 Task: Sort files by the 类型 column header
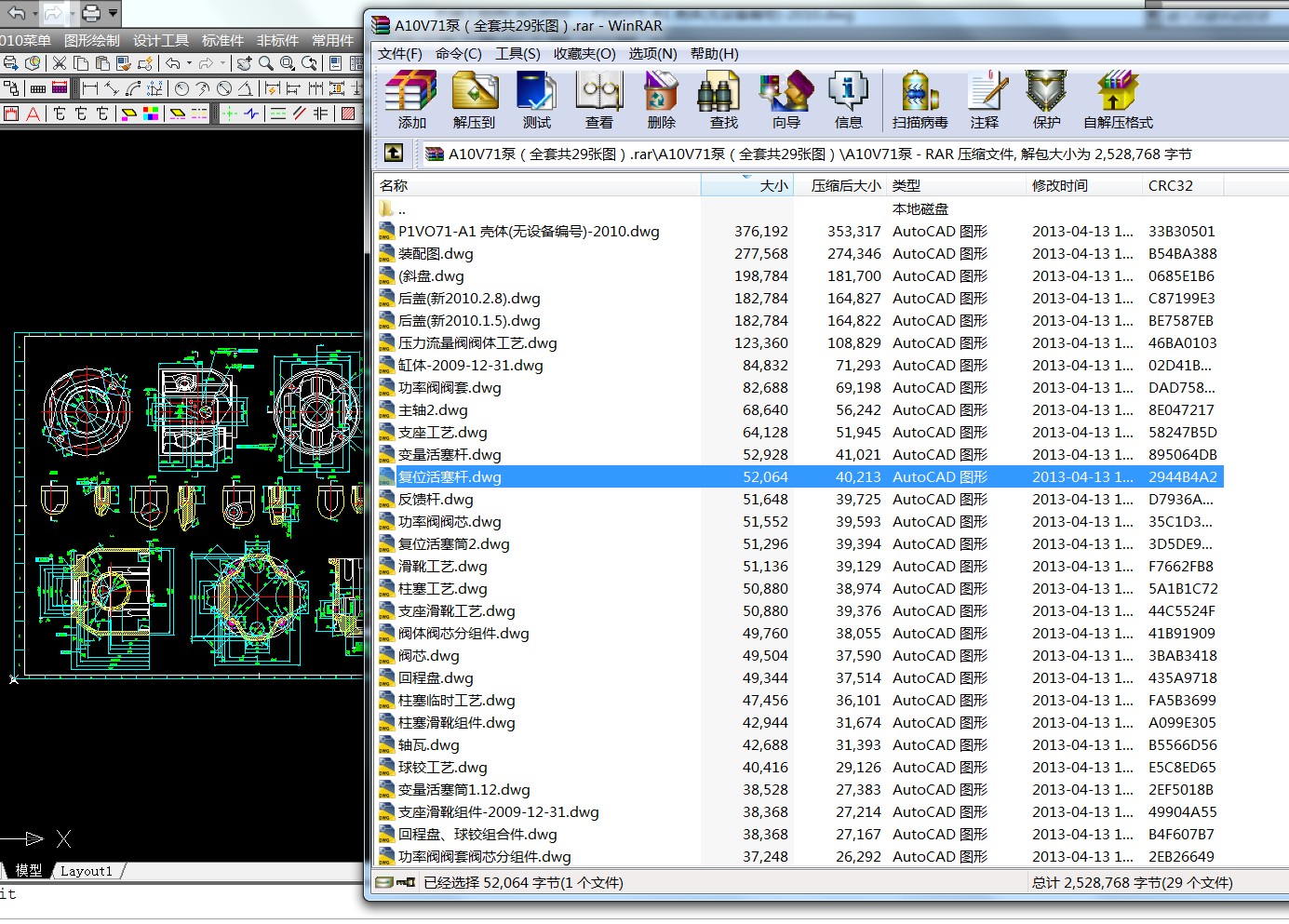click(956, 185)
